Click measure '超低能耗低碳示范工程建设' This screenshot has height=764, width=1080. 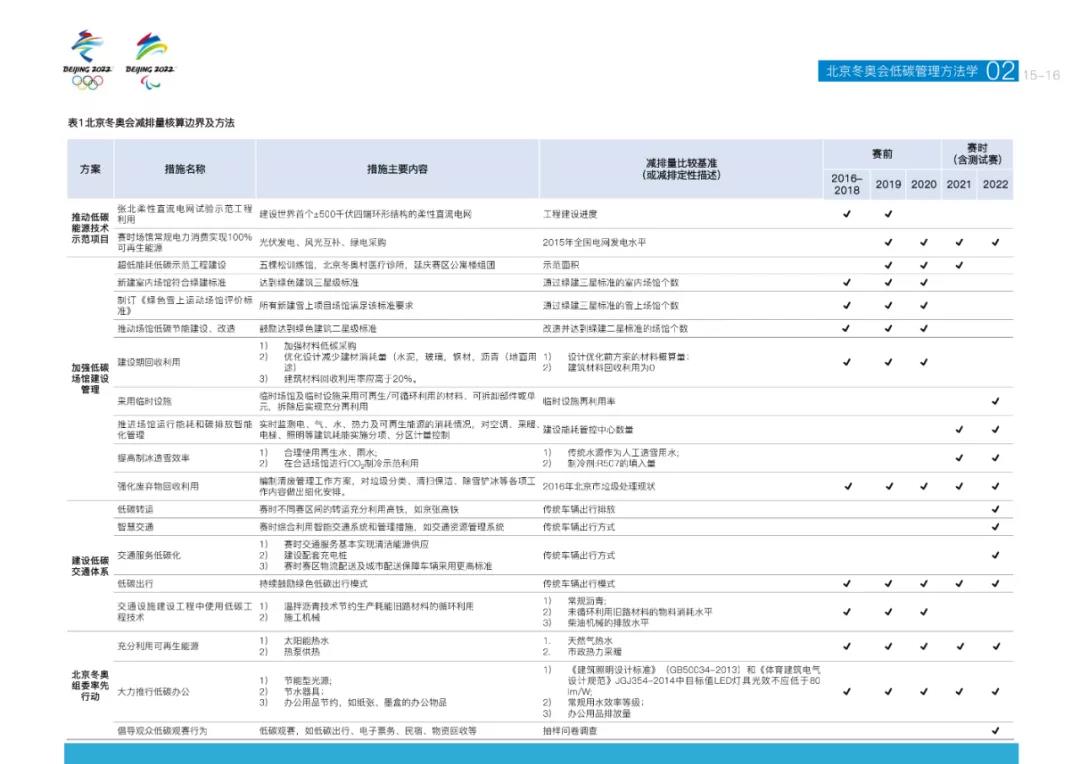point(172,265)
